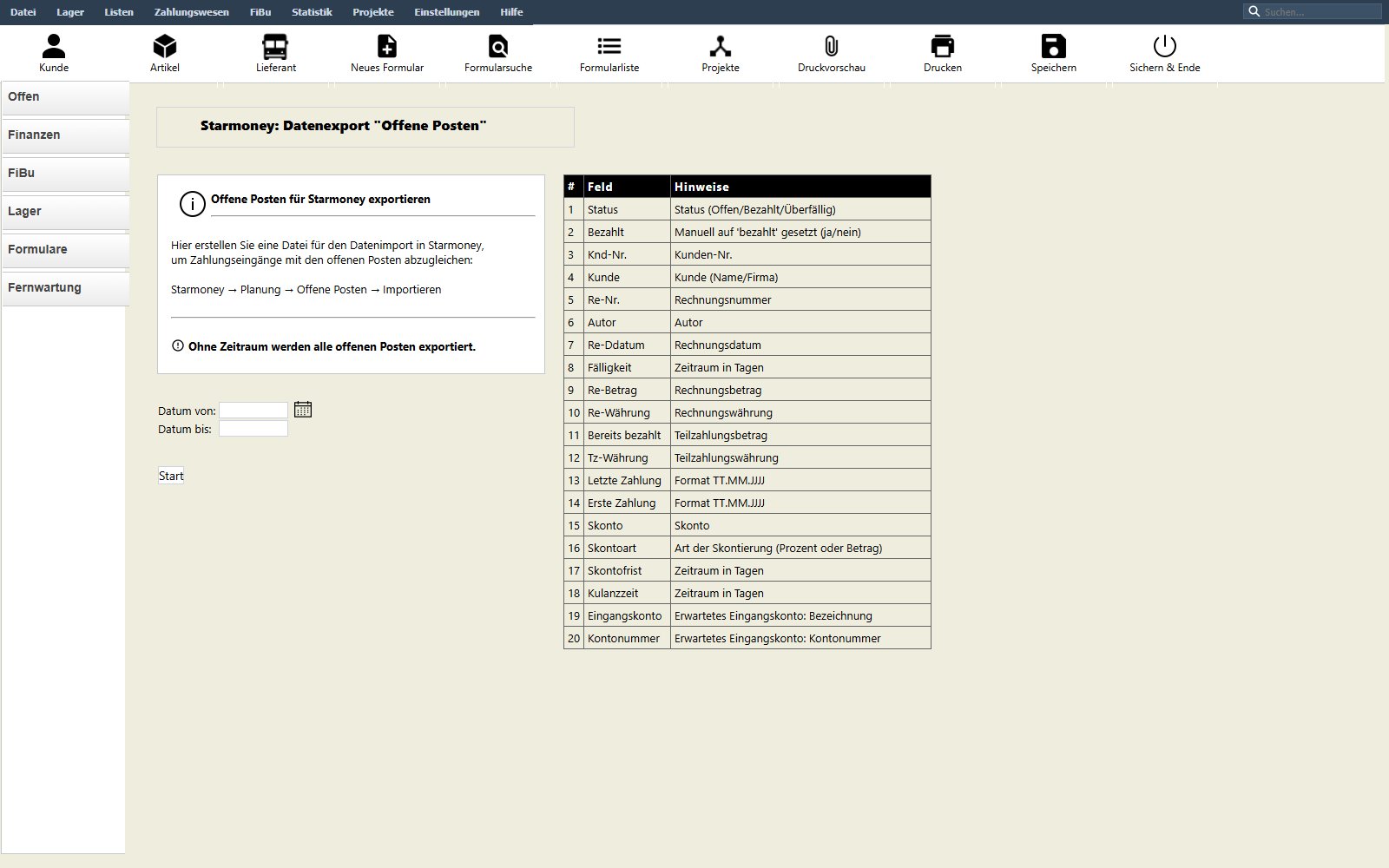Click the Eingangskonto field cell
This screenshot has width=1389, height=868.
click(x=627, y=615)
